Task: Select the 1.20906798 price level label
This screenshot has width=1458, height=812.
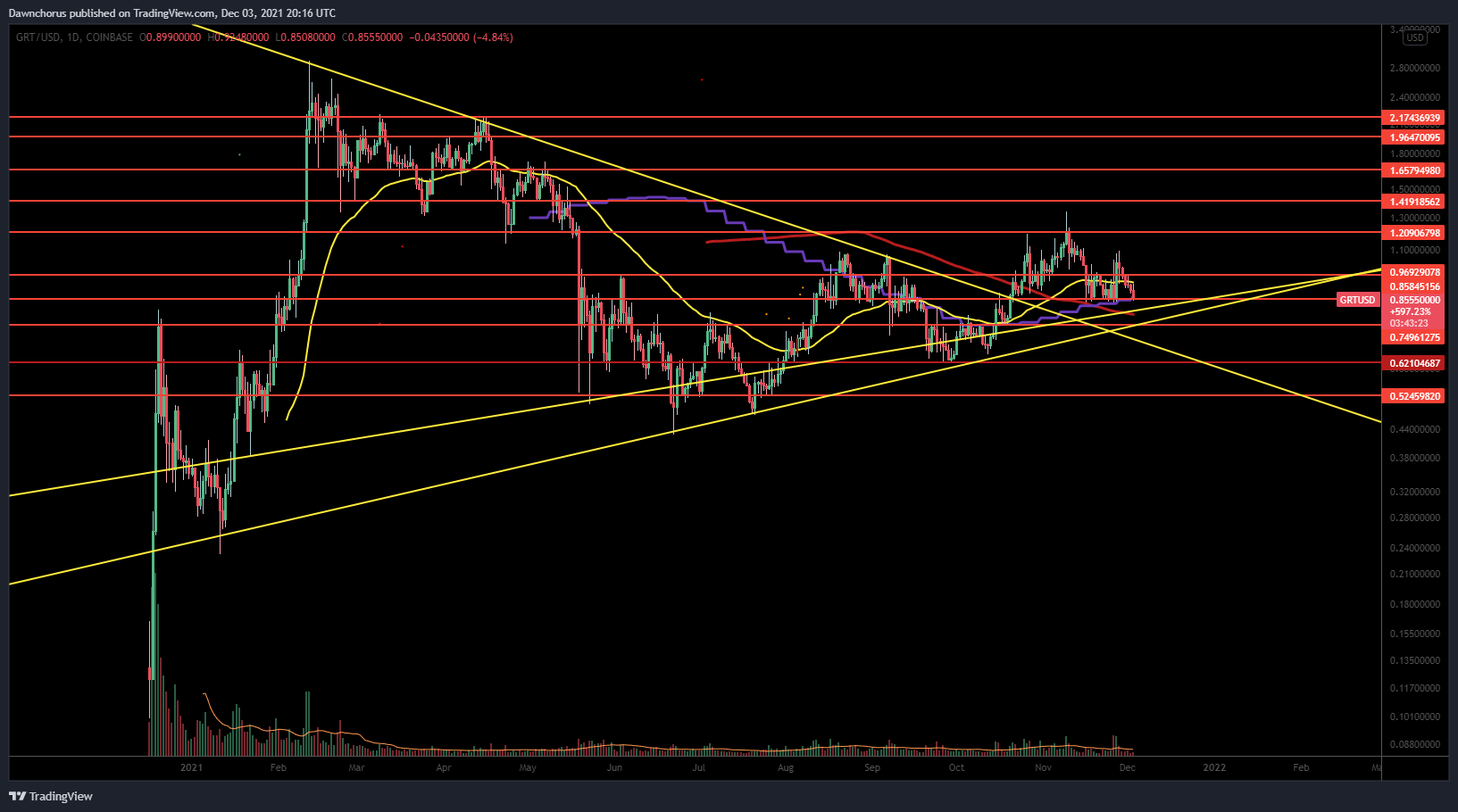Action: pos(1413,233)
